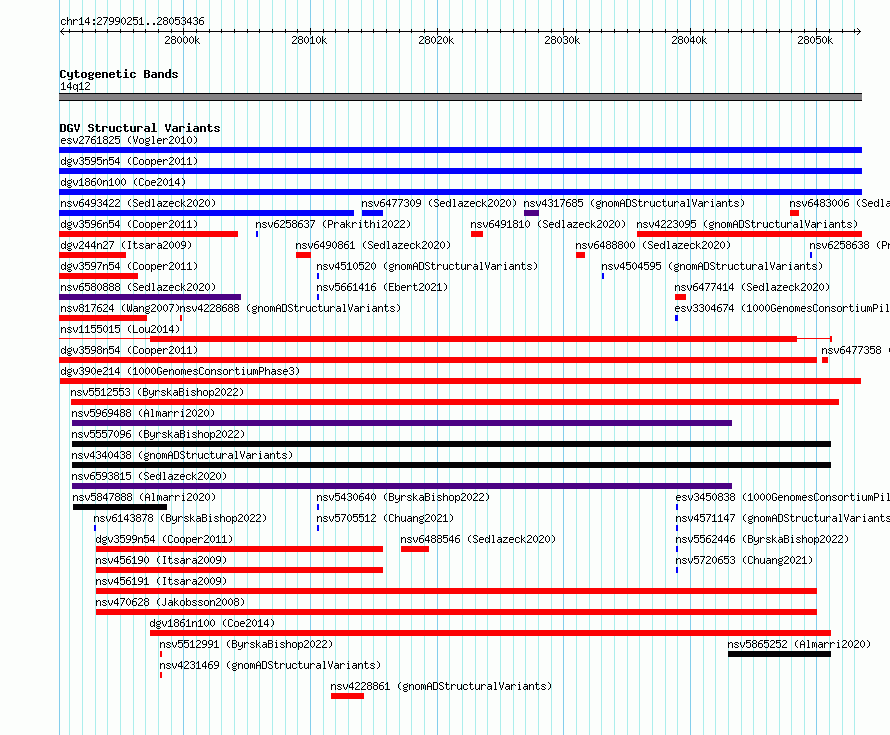Click the 28020k ruler position label

[436, 40]
